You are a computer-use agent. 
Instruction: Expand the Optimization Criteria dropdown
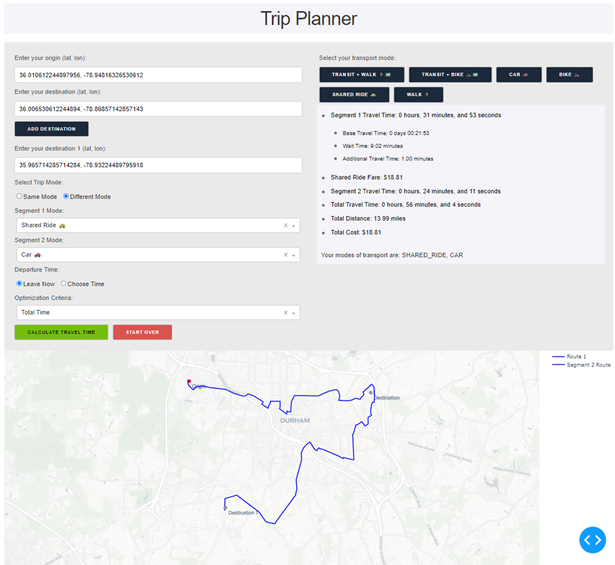[294, 313]
